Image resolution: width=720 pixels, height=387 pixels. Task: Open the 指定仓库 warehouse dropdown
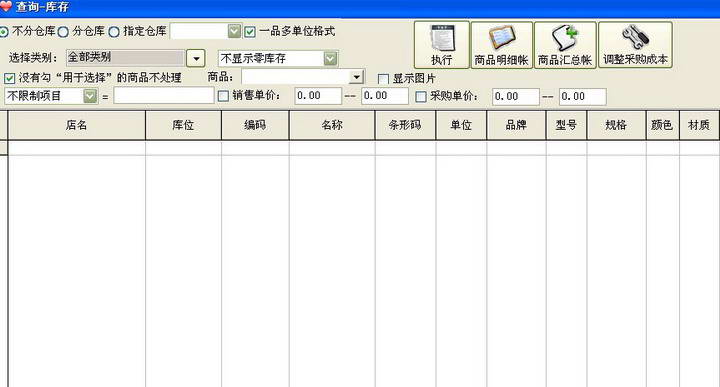point(235,31)
